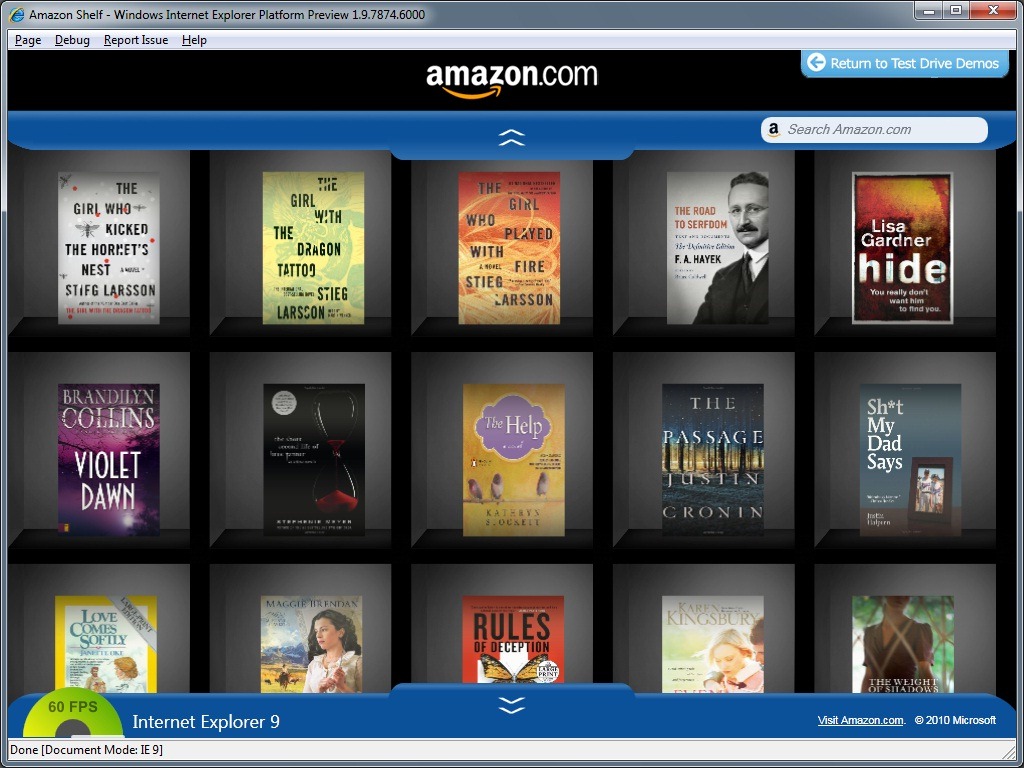Open the Help menu
This screenshot has height=768, width=1024.
coord(194,40)
